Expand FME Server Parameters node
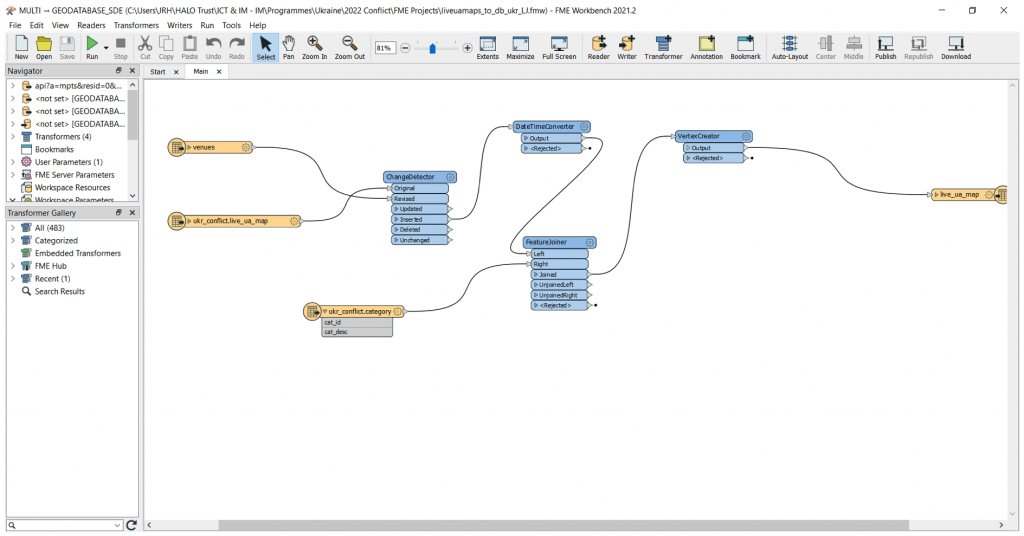Viewport: 1024px width, 536px height. coord(12,175)
